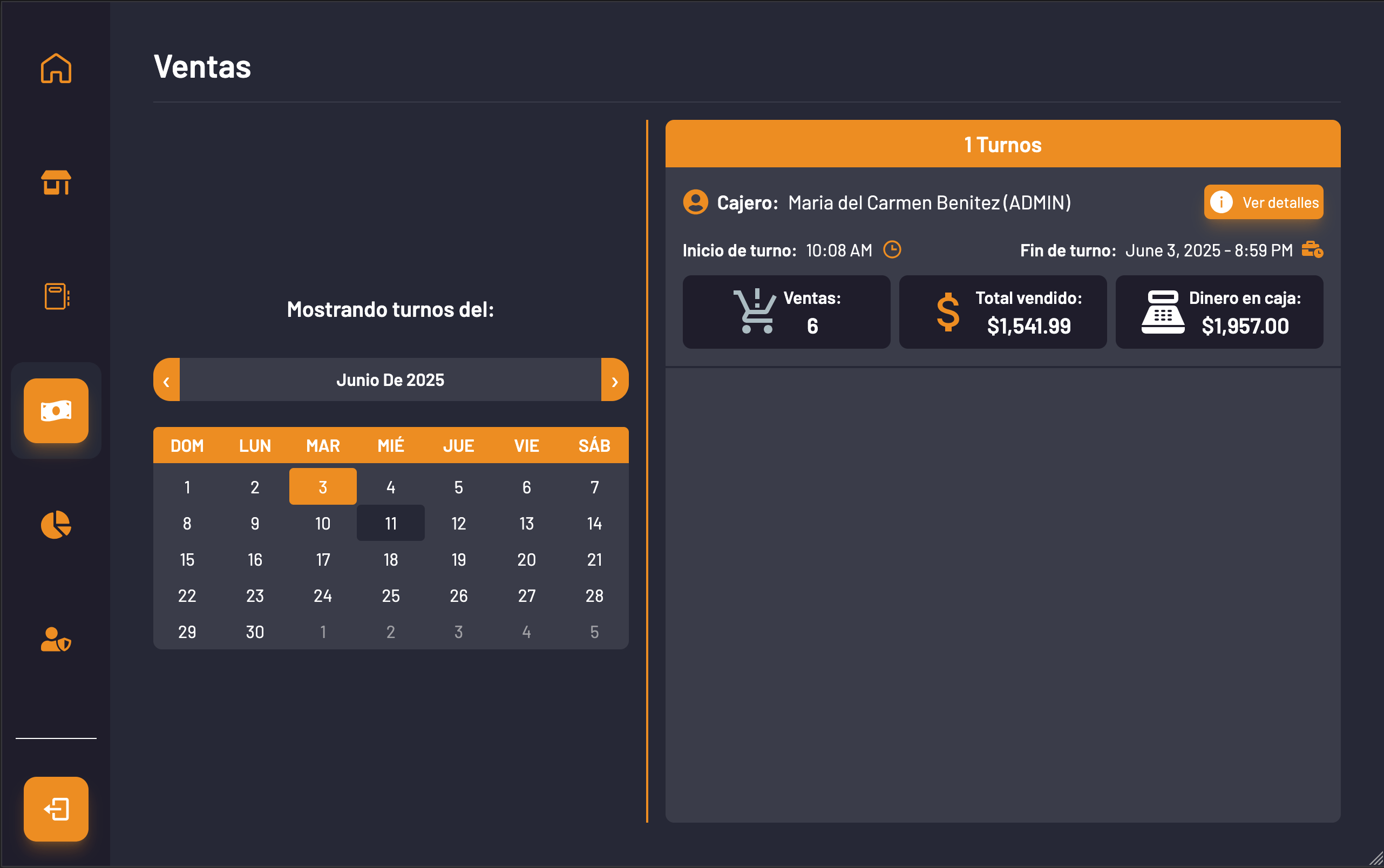
Task: Click the shopping cart icon on Ventas card
Action: [x=756, y=311]
